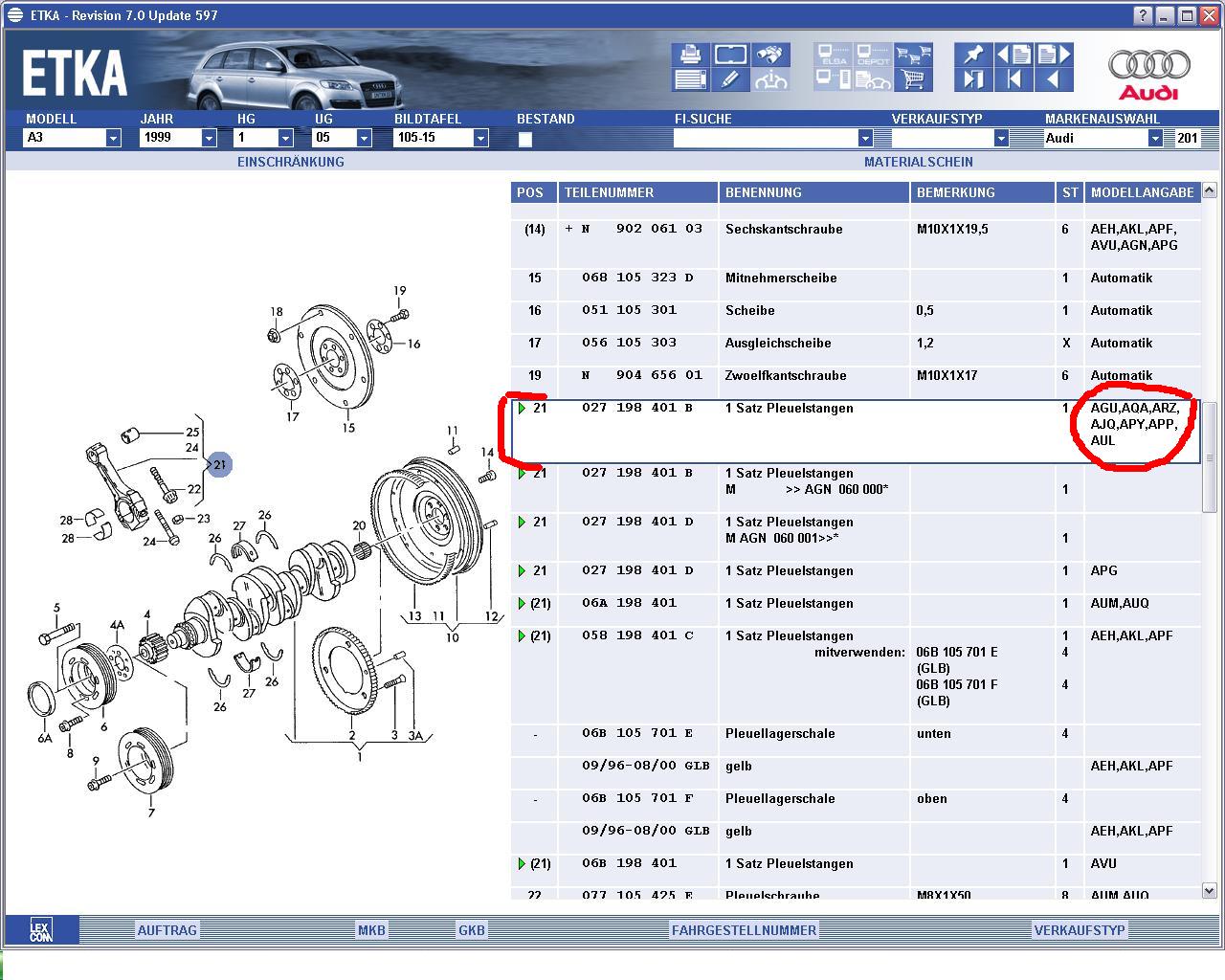The height and width of the screenshot is (980, 1225).
Task: Click the GKB button
Action: 472,930
